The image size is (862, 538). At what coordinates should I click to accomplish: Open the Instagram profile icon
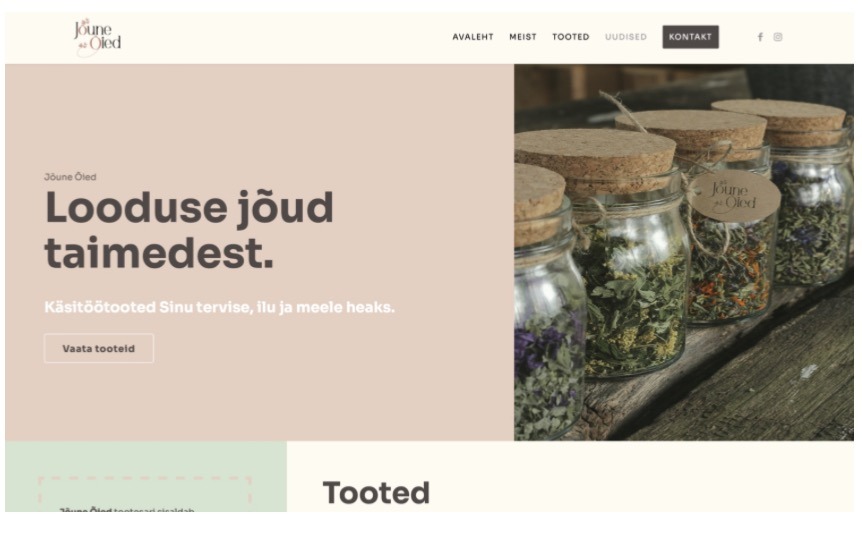[777, 37]
